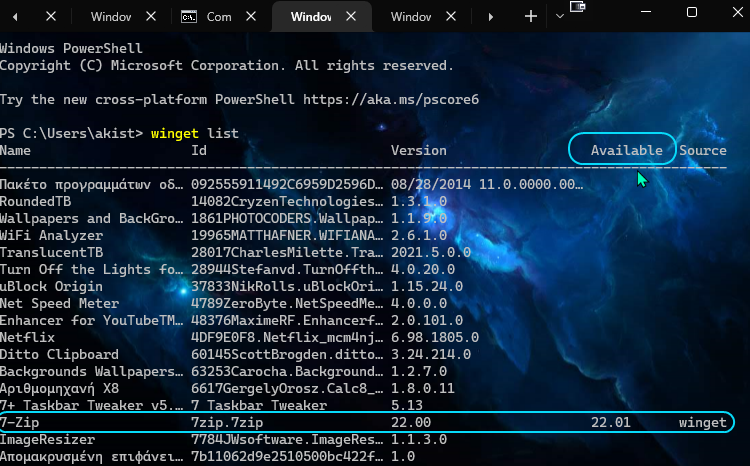Click the 'Name' column header
The width and height of the screenshot is (750, 466).
pos(15,151)
